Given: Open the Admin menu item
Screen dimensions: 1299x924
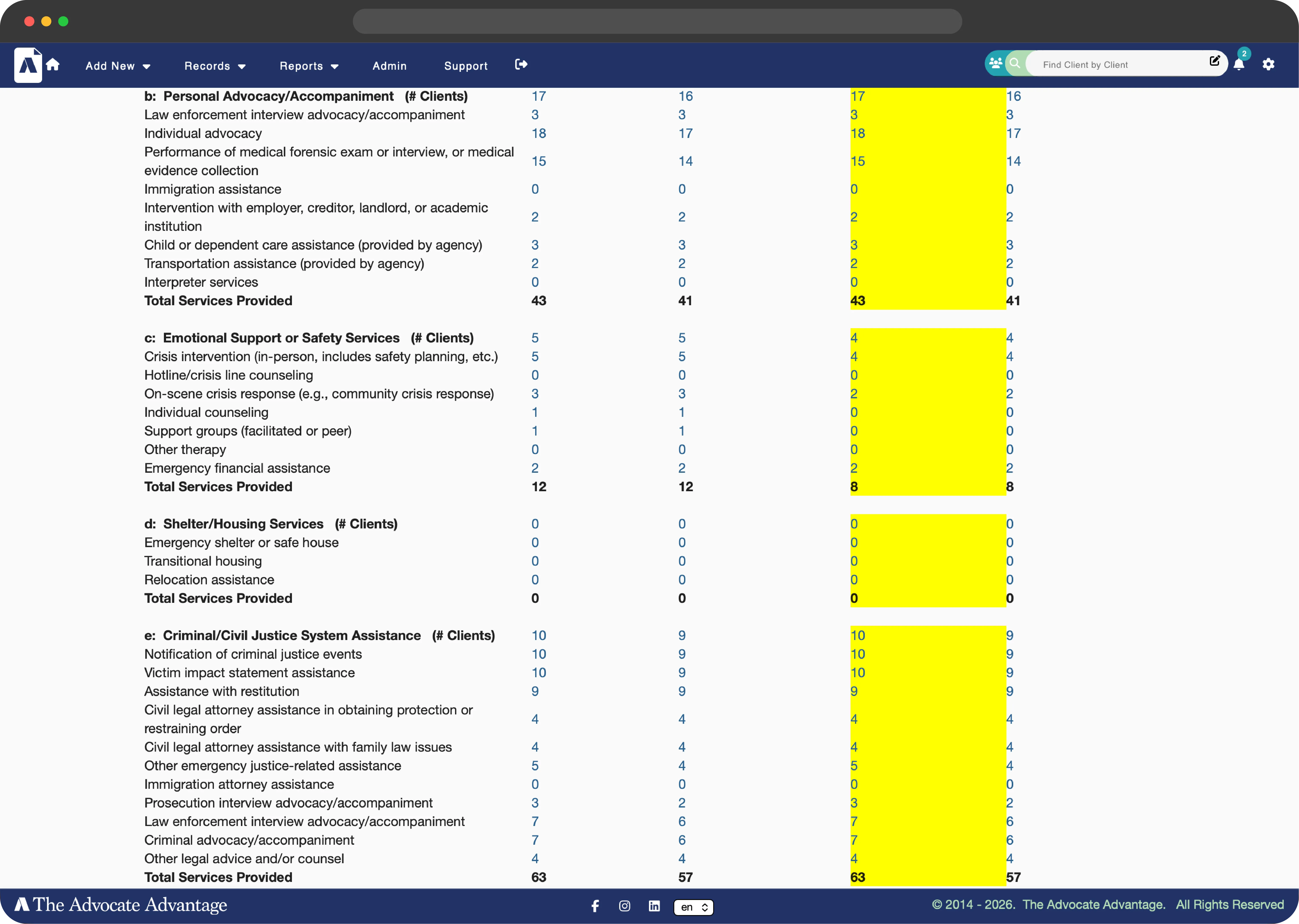Looking at the screenshot, I should (x=389, y=66).
